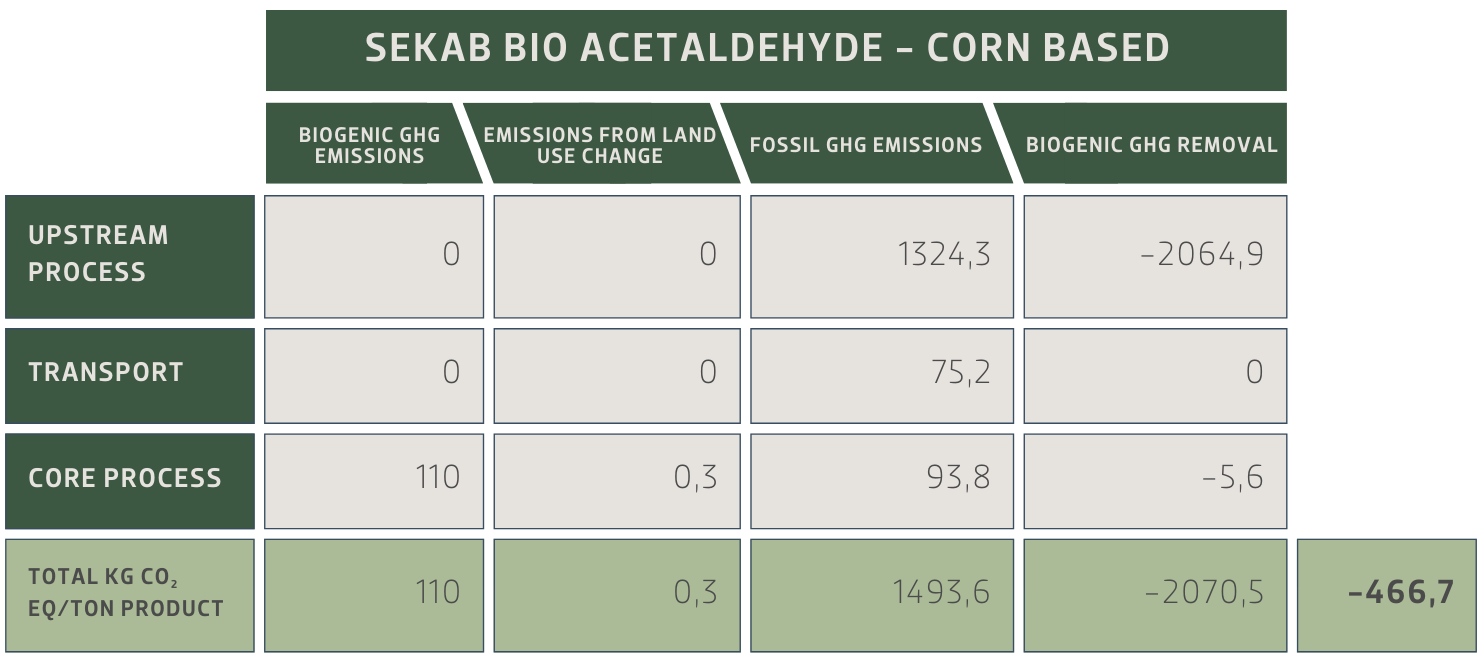This screenshot has height=655, width=1482.
Task: Click the 1493,6 total fossil emissions cell
Action: pyautogui.click(x=881, y=594)
